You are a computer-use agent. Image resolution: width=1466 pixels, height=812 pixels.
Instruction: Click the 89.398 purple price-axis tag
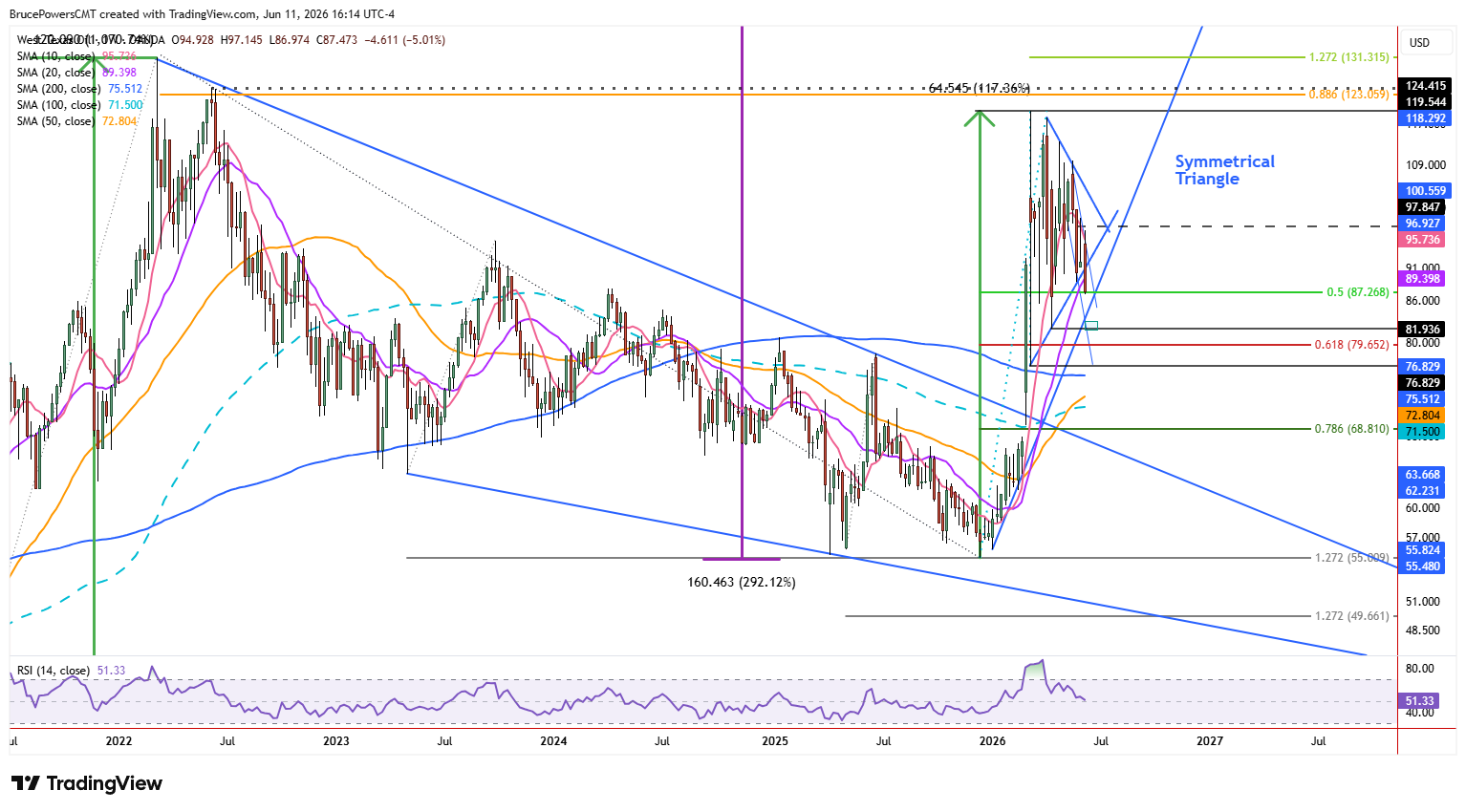click(x=1422, y=279)
